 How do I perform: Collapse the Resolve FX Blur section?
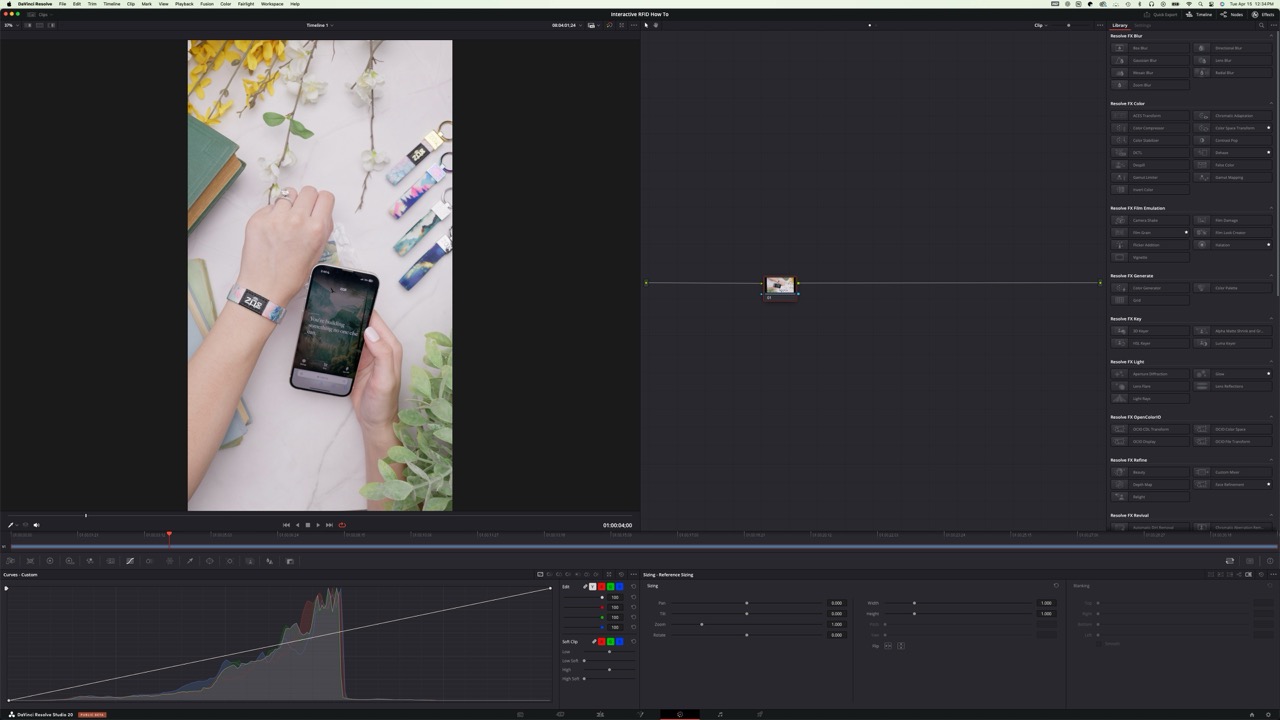click(x=1272, y=36)
